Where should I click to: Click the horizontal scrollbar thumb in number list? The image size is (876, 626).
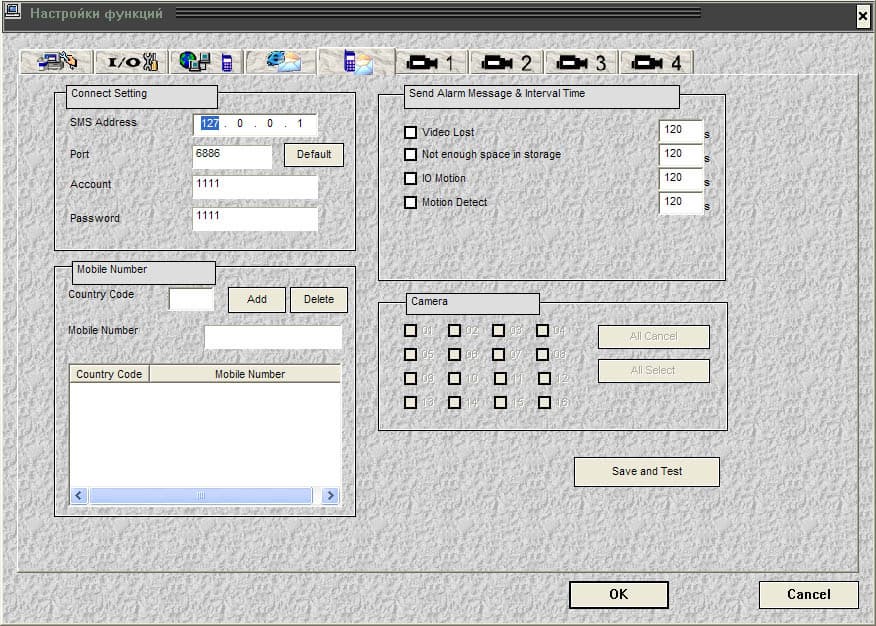(x=201, y=495)
